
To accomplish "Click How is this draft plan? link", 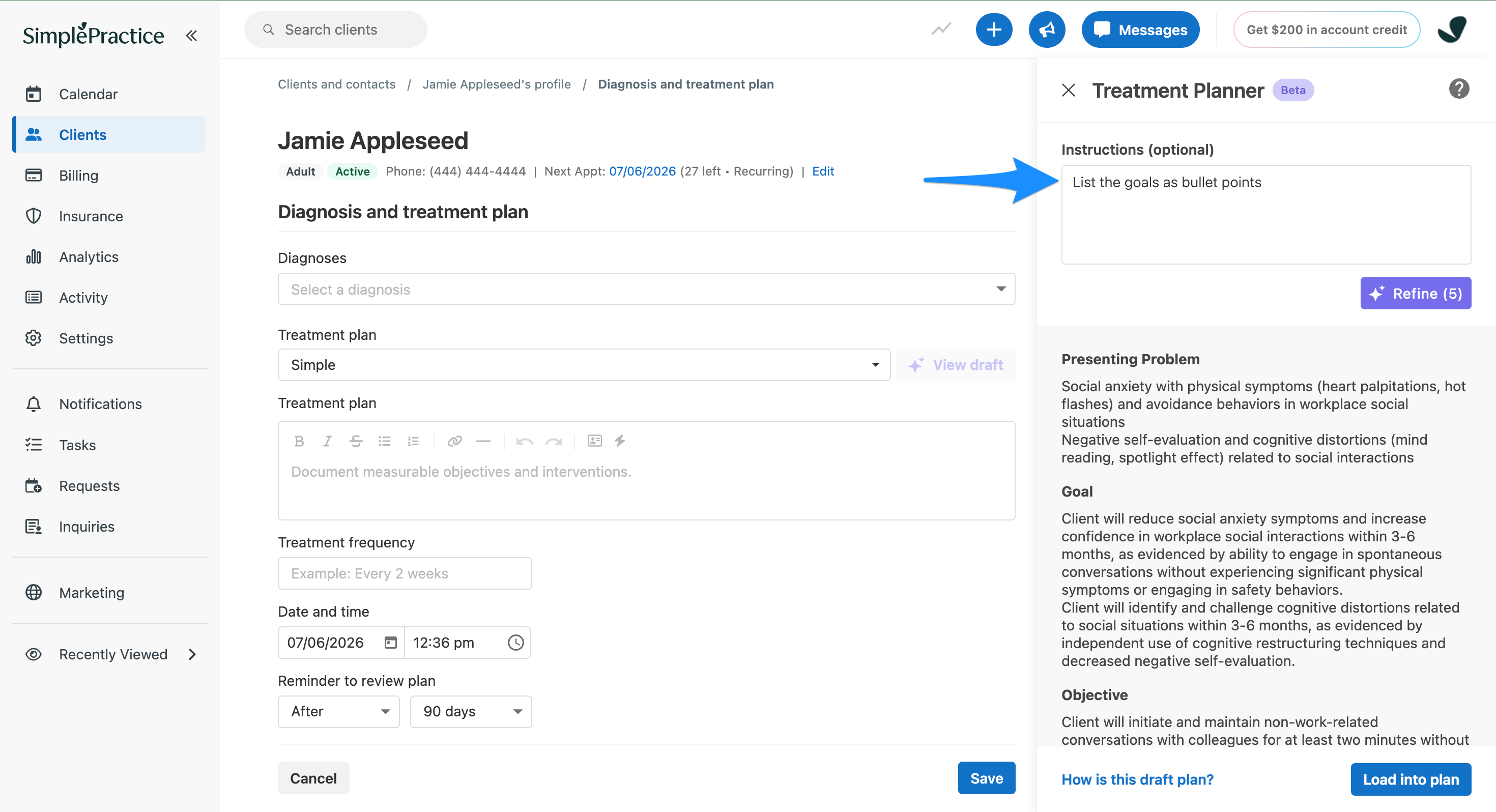I will (x=1137, y=779).
